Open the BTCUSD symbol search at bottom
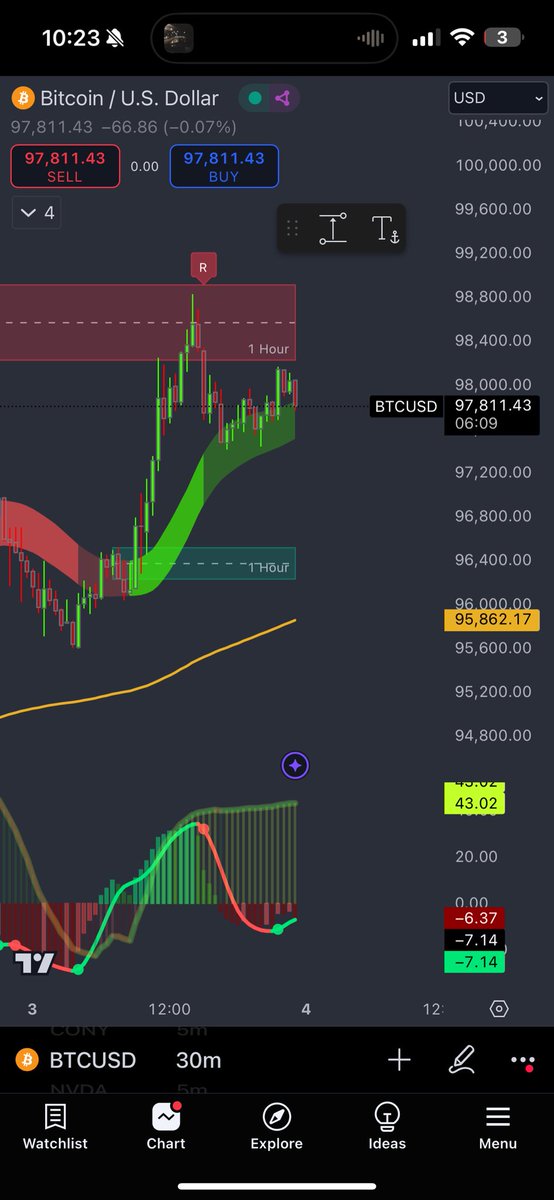 pos(92,1060)
